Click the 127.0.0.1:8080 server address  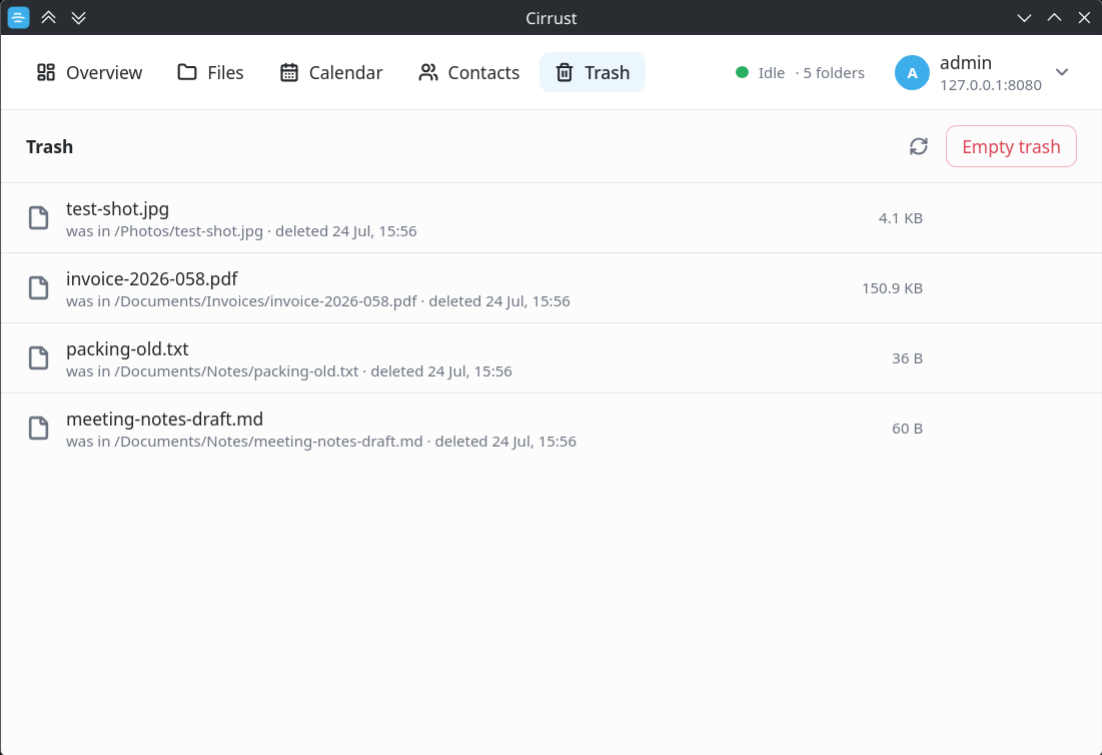991,85
